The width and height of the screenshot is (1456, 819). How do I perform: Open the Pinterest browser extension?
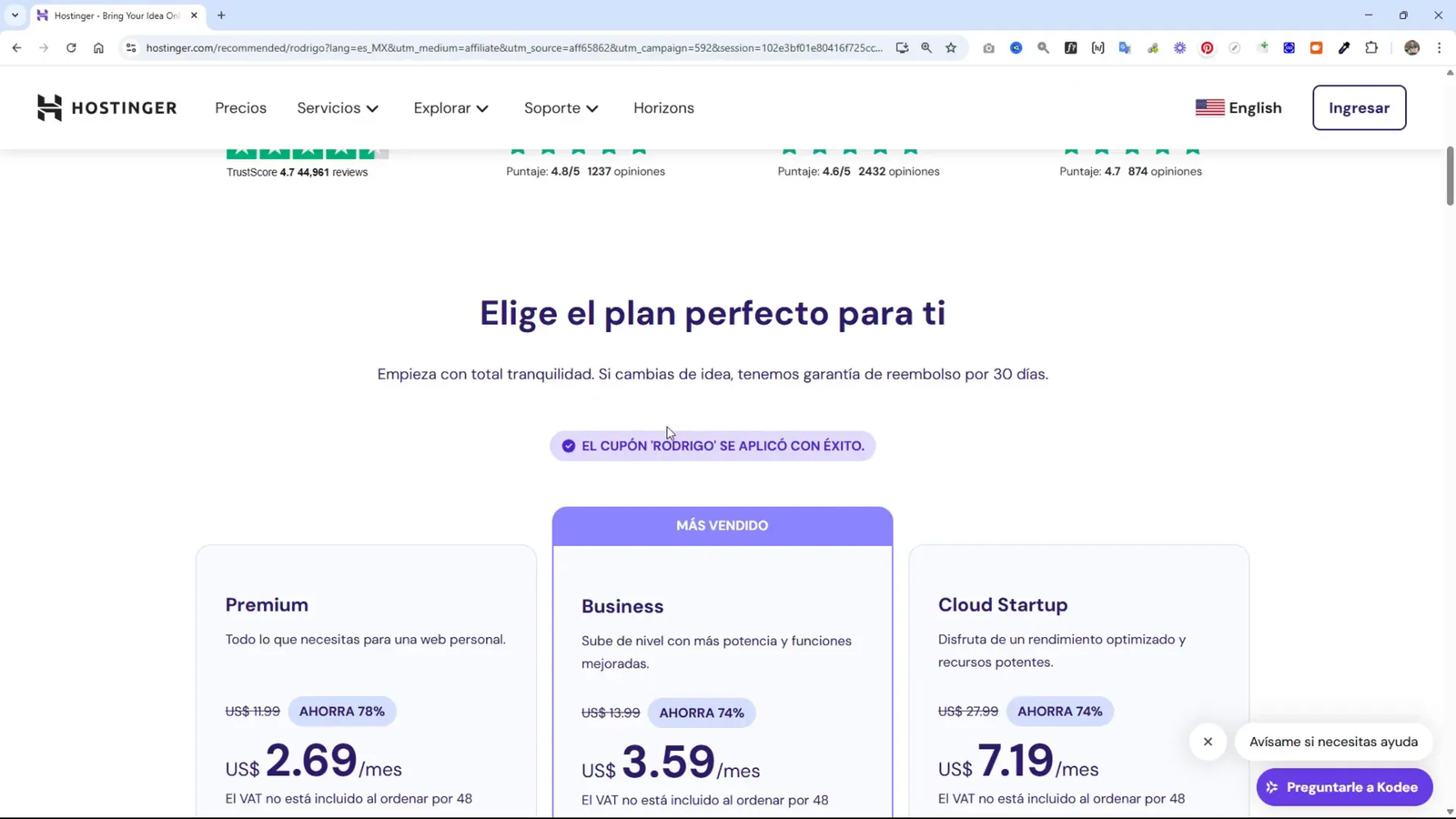click(x=1208, y=47)
